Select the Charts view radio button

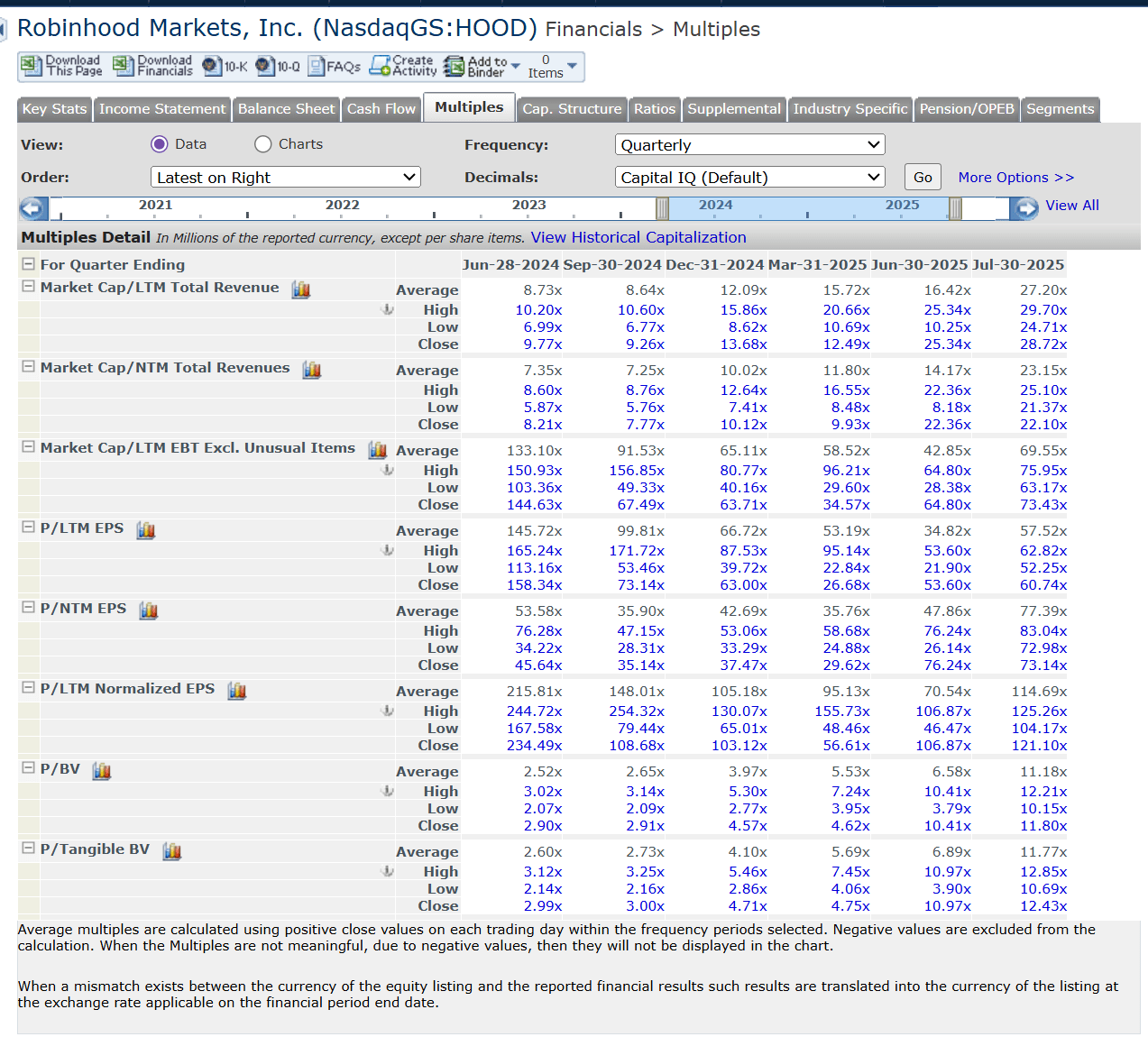(x=262, y=143)
